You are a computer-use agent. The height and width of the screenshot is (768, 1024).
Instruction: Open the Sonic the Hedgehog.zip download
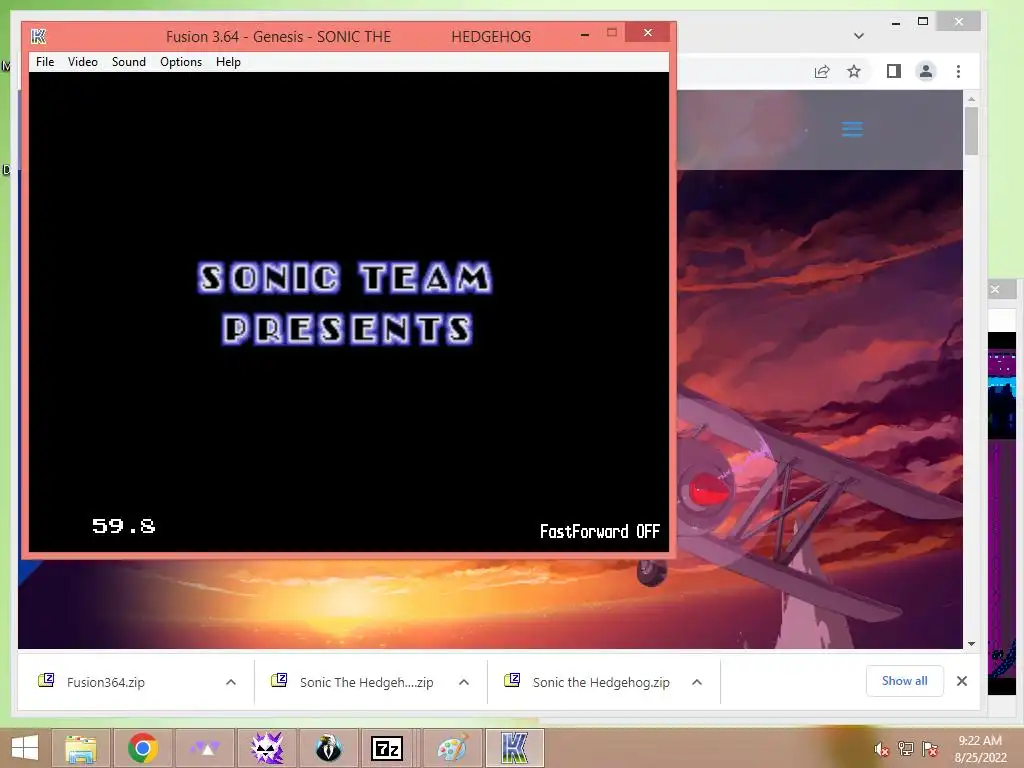point(601,682)
